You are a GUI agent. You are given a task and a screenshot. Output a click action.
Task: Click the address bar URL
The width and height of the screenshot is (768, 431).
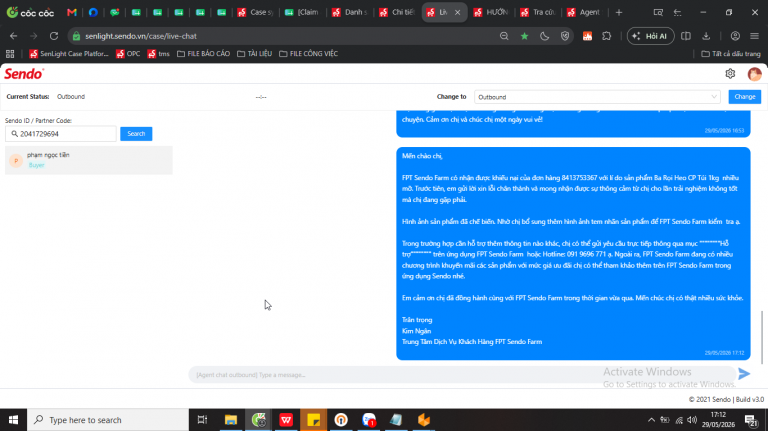(141, 36)
